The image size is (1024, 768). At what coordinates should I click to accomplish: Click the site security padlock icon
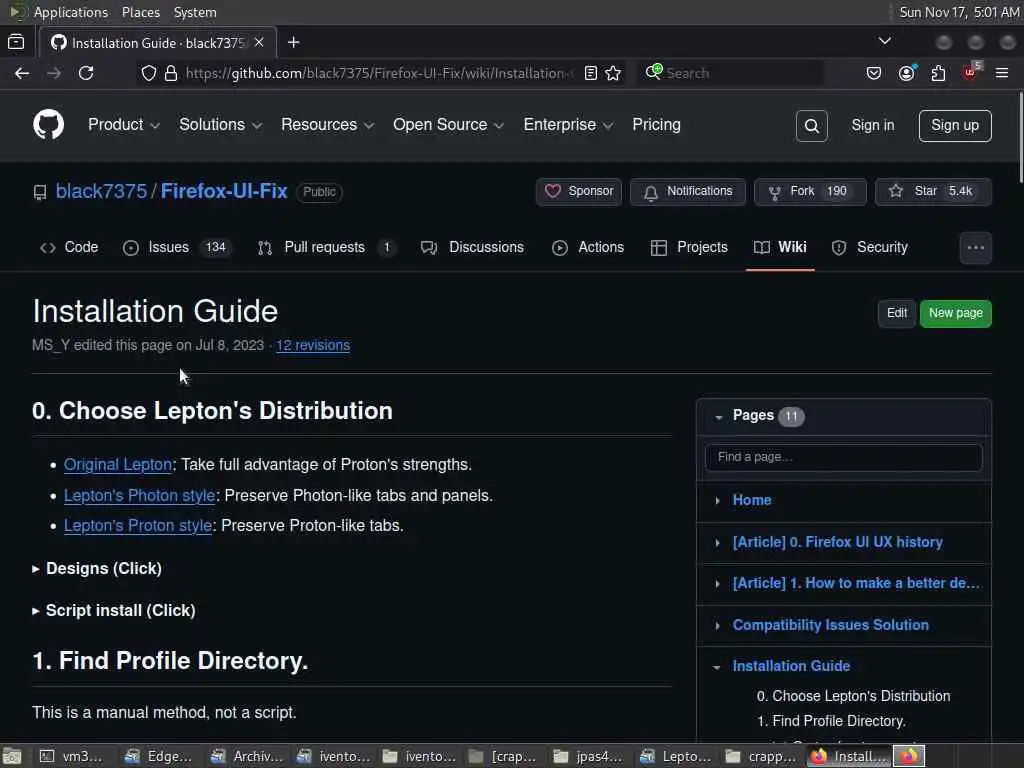[x=171, y=73]
